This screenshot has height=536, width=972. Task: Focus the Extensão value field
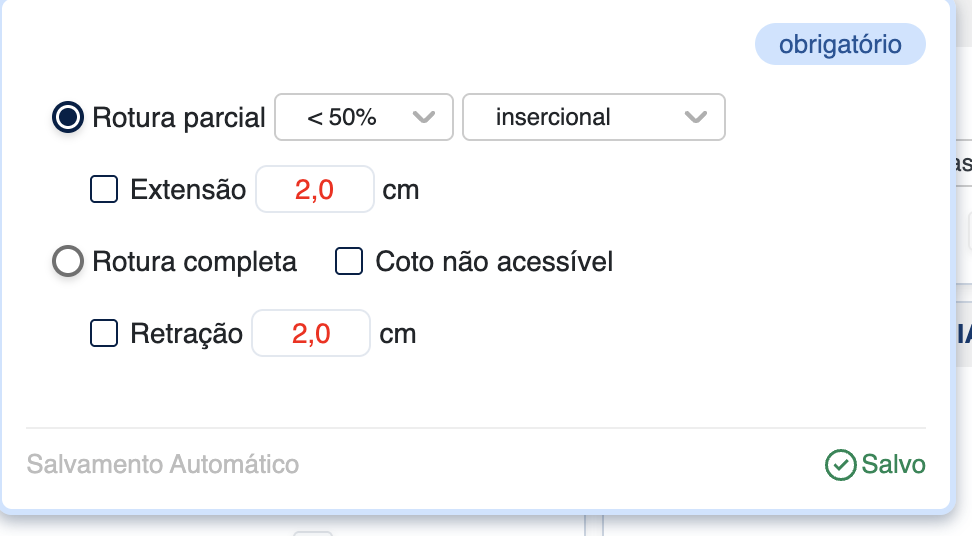pyautogui.click(x=315, y=189)
